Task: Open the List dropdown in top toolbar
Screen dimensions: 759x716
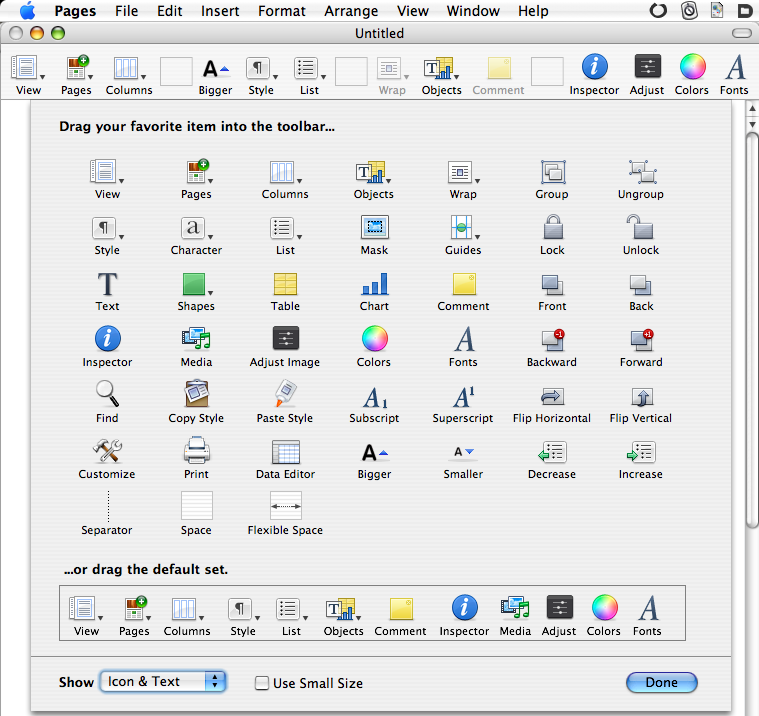Action: pyautogui.click(x=309, y=76)
